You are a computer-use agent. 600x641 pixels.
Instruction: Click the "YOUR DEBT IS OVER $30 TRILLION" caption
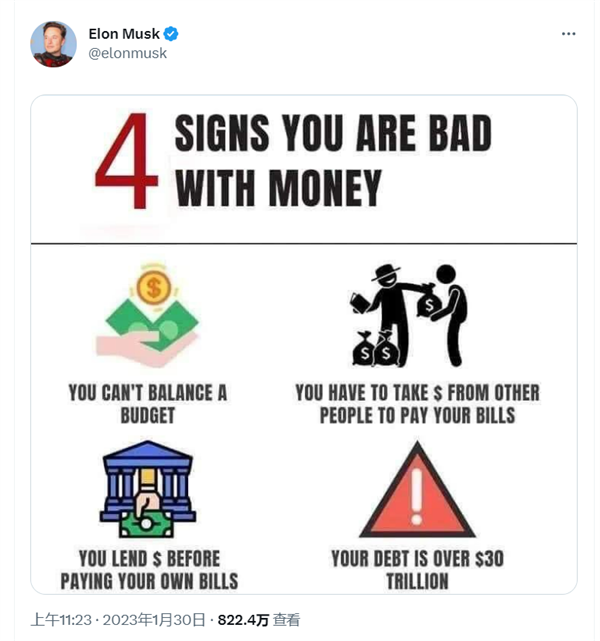coord(416,569)
